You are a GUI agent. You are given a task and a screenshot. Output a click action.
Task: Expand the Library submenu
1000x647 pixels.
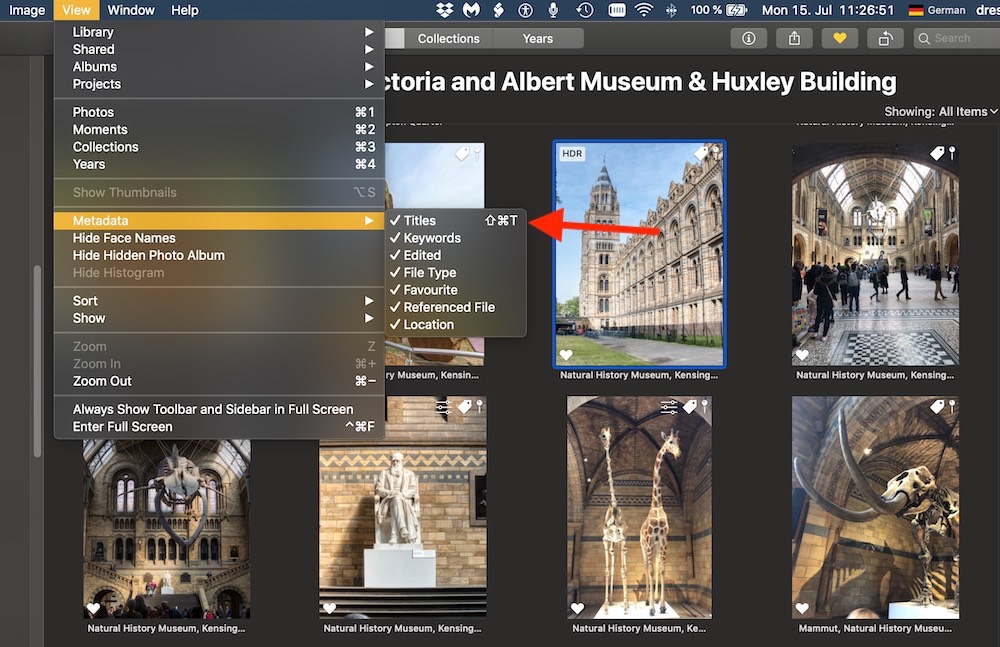219,32
